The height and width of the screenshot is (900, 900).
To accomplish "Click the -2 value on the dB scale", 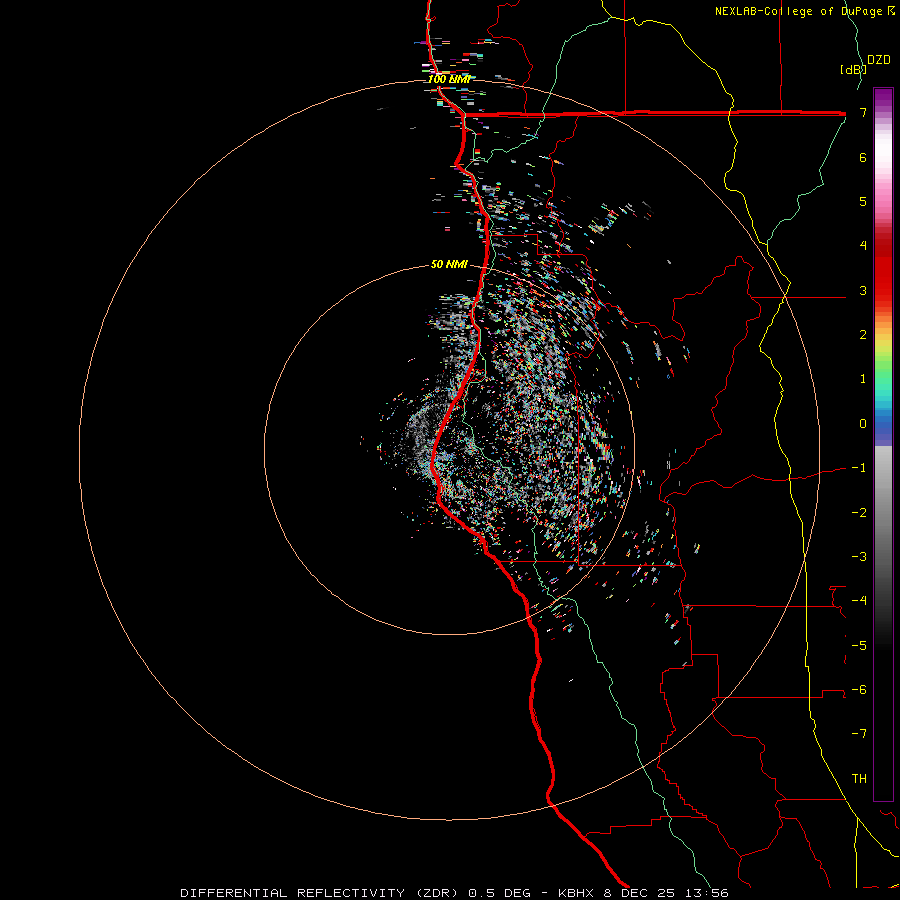I will coord(859,512).
